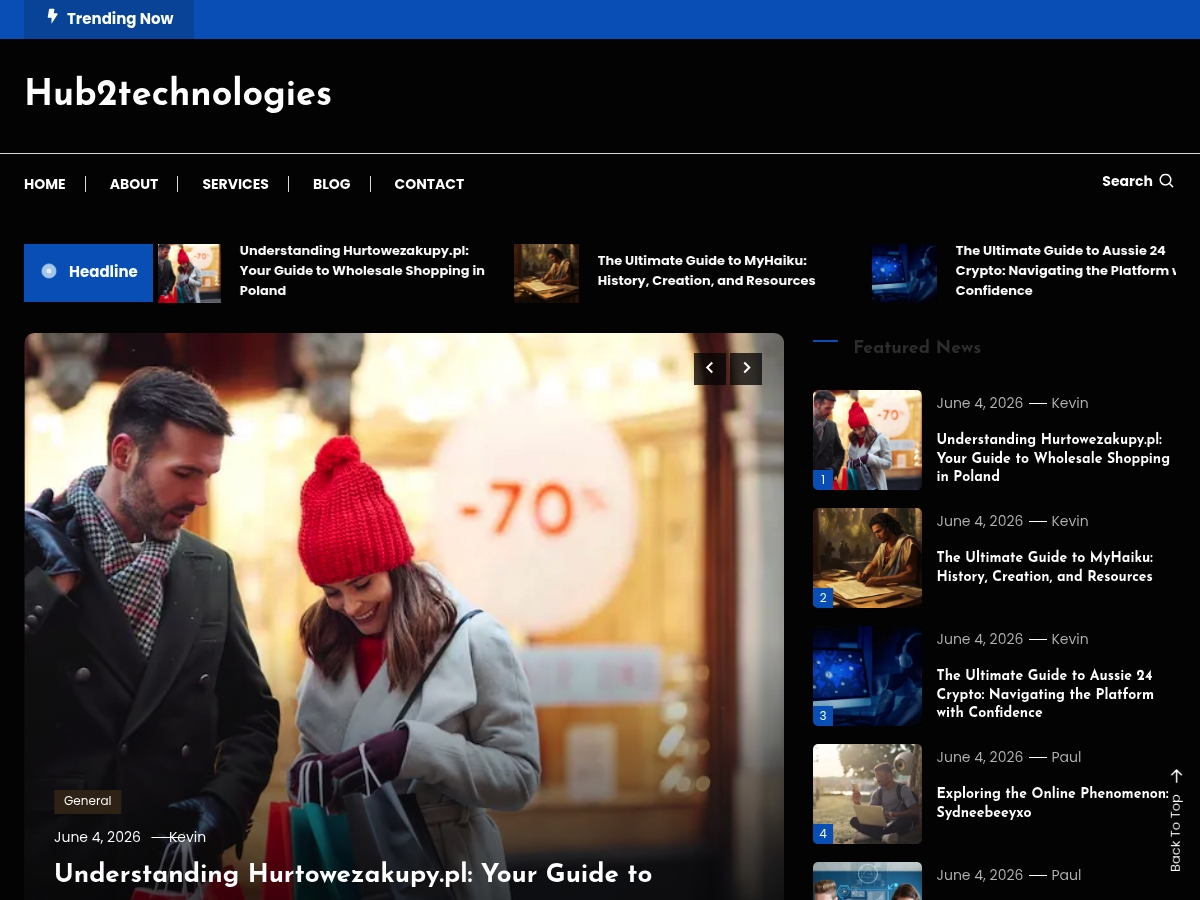Open Exploring the Online Phenomenon: Sydneebeeyxo
This screenshot has width=1200, height=900.
(x=1053, y=803)
